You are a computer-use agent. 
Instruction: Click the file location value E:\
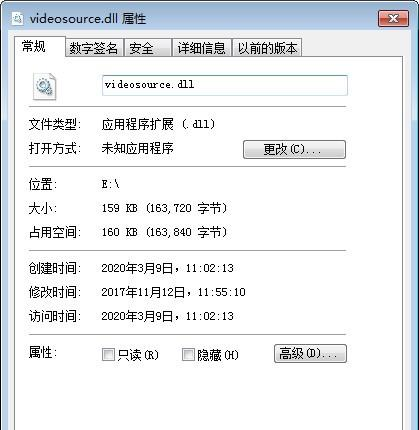tap(111, 184)
